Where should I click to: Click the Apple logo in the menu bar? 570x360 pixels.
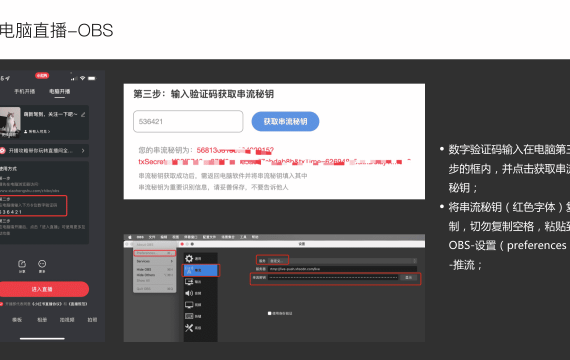coord(129,237)
